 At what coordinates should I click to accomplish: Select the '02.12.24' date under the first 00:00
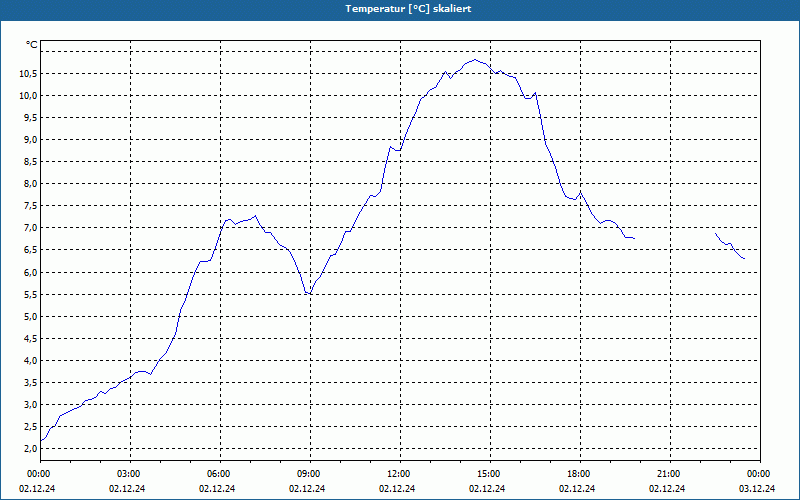(x=37, y=488)
